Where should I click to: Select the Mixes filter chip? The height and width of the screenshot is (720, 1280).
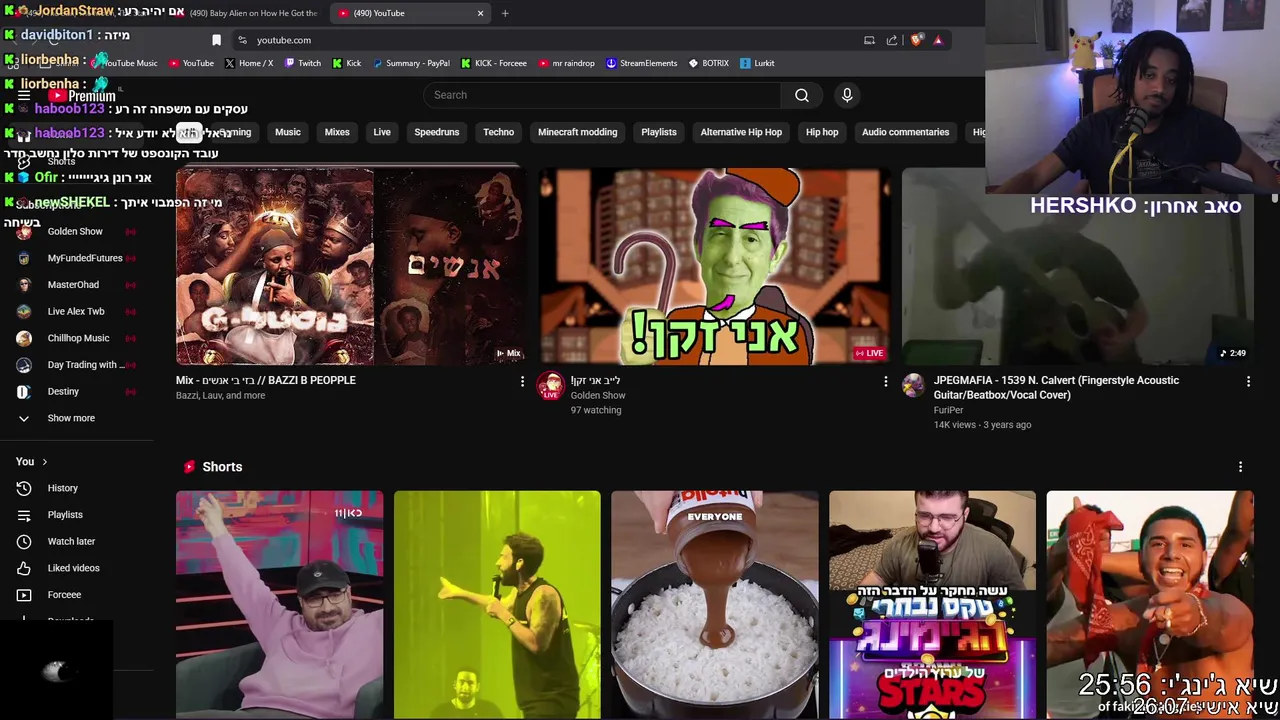point(337,132)
